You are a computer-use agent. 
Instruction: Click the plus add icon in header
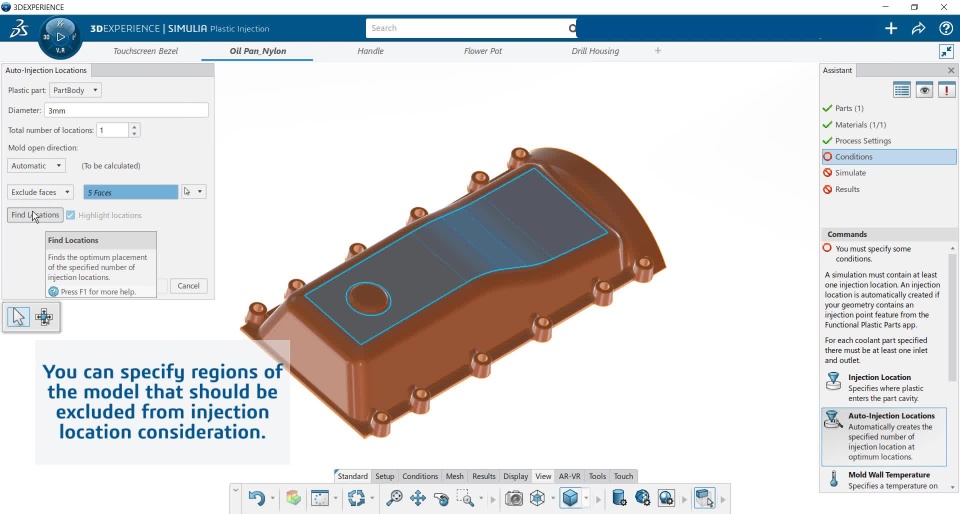point(891,28)
